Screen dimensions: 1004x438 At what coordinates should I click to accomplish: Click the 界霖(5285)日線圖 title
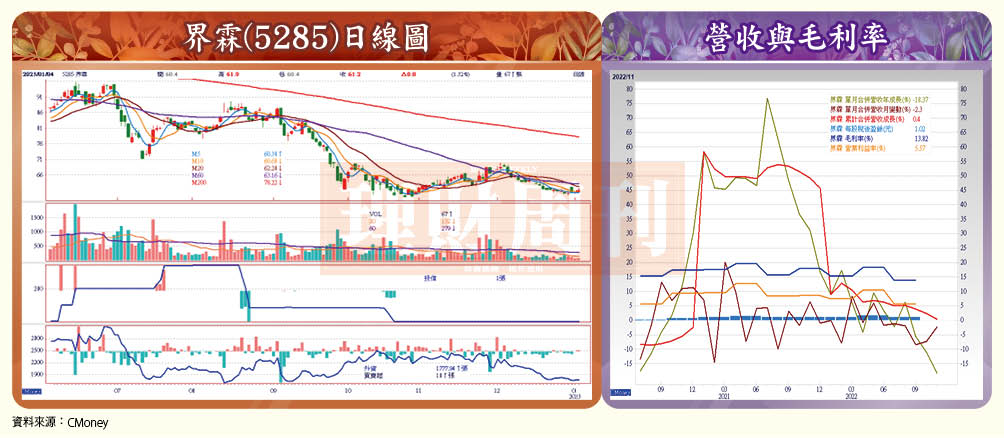(305, 38)
